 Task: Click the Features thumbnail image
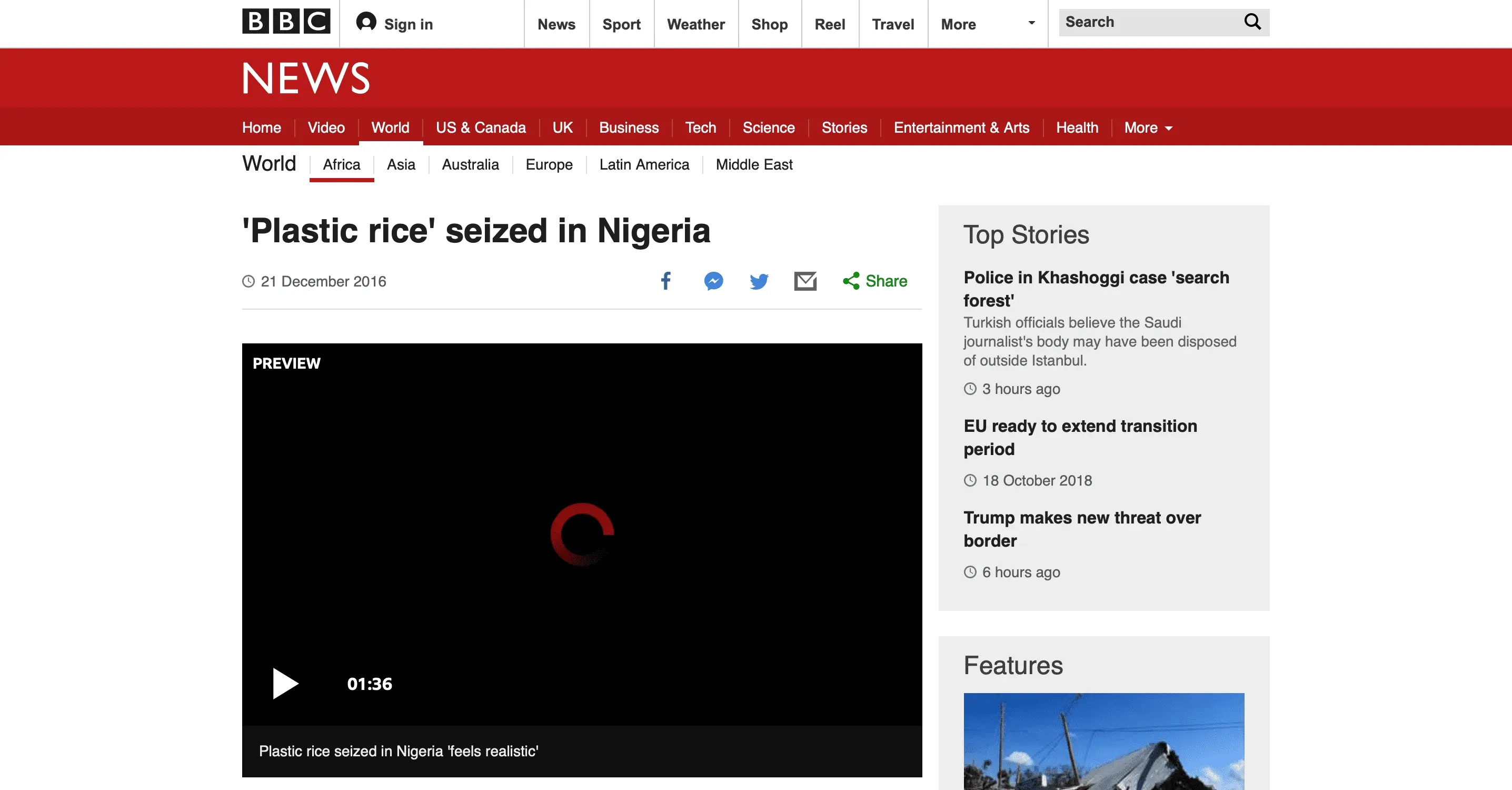tap(1103, 741)
